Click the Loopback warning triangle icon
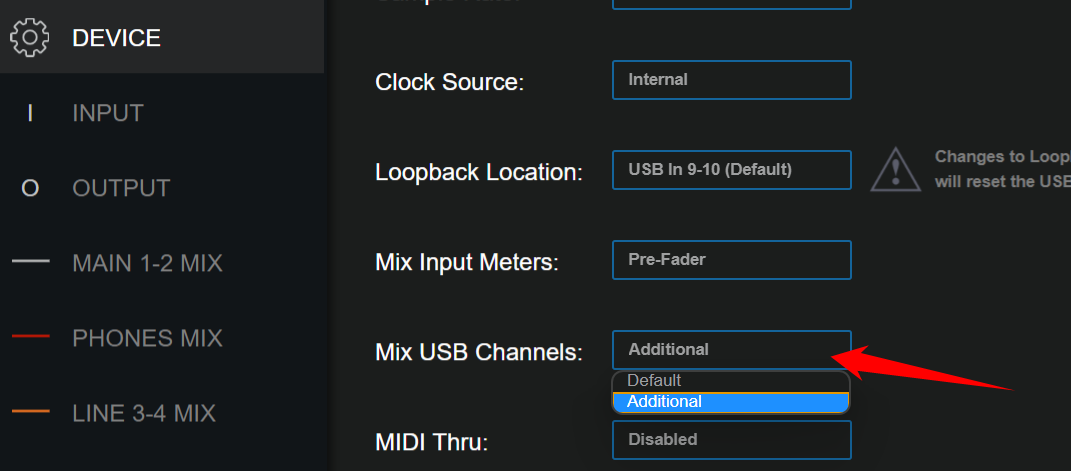Screen dimensions: 1071x471 click(895, 169)
